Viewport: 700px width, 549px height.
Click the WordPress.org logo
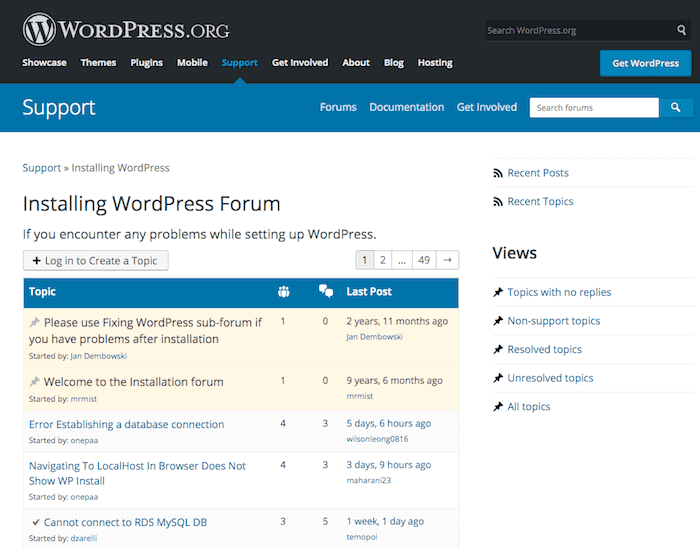(126, 29)
